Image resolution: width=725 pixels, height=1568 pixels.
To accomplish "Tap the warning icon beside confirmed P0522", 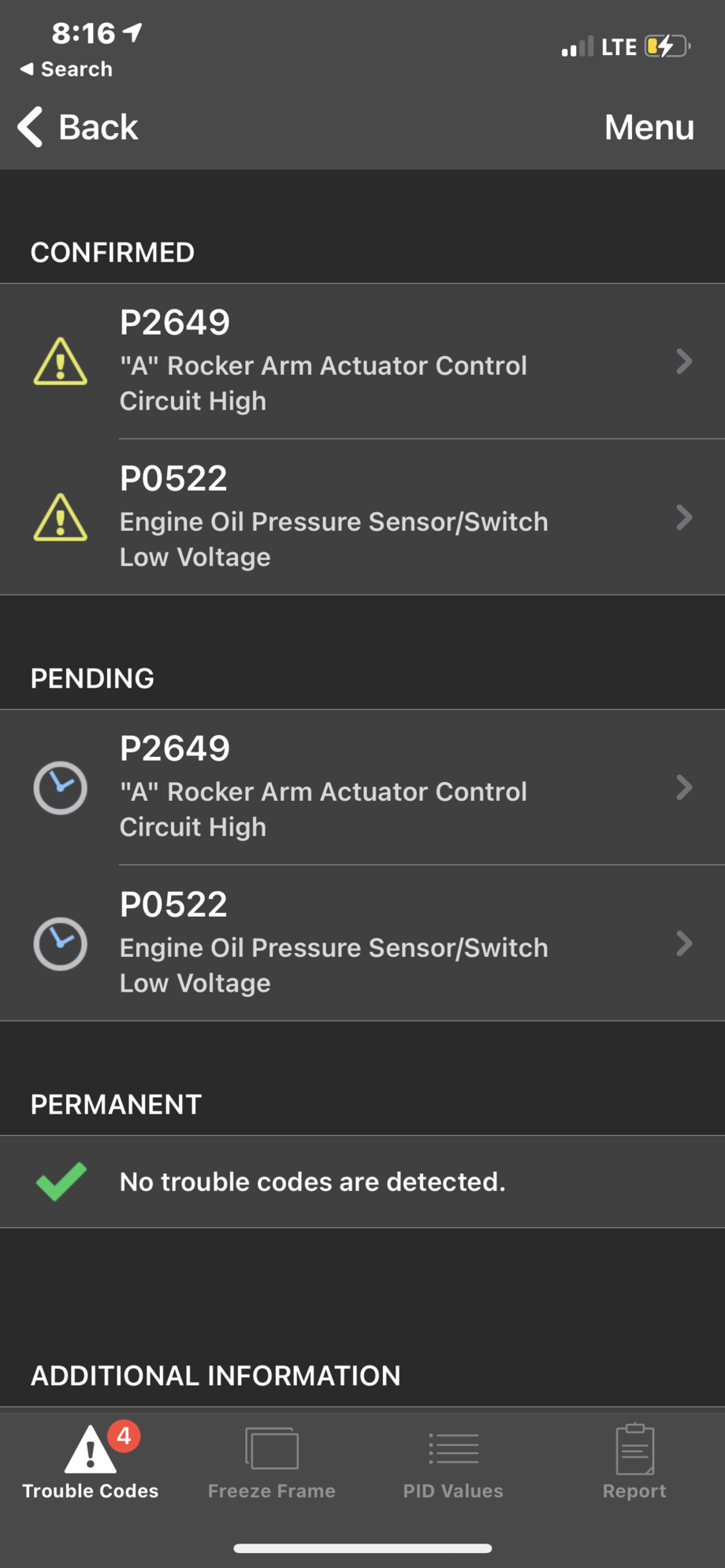I will coord(61,517).
